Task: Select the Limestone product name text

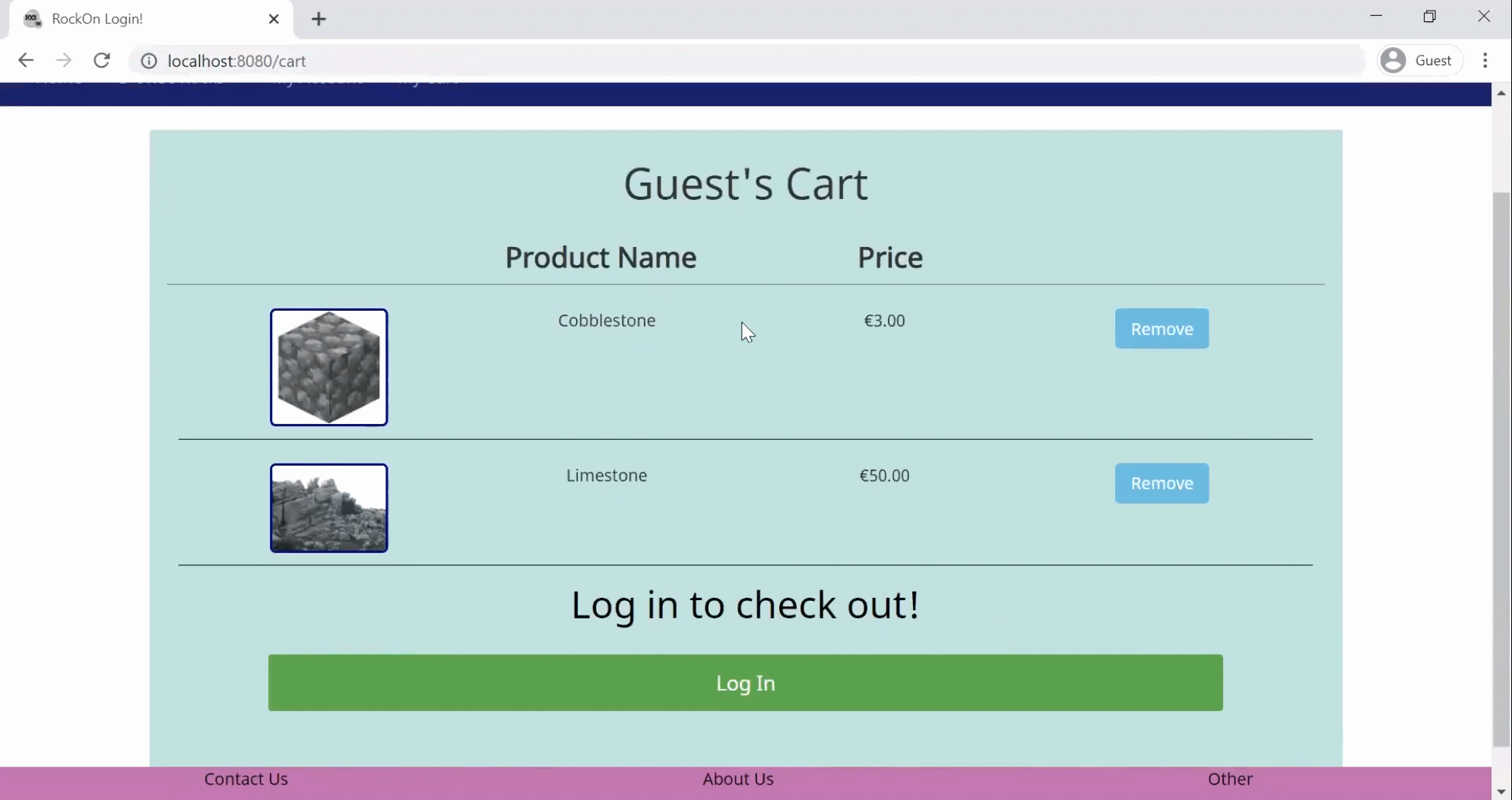Action: coord(607,476)
